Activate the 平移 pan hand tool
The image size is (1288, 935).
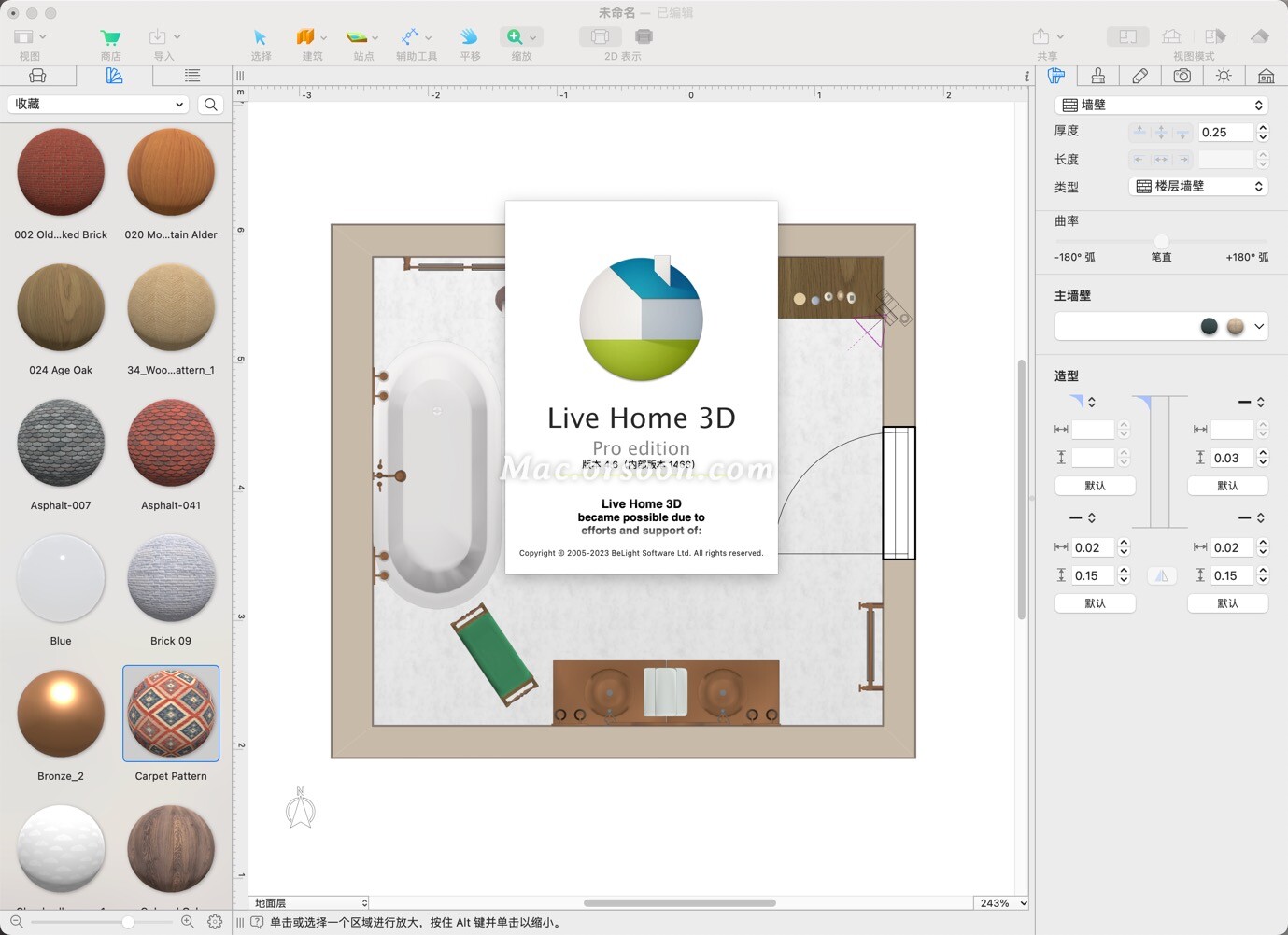[469, 37]
